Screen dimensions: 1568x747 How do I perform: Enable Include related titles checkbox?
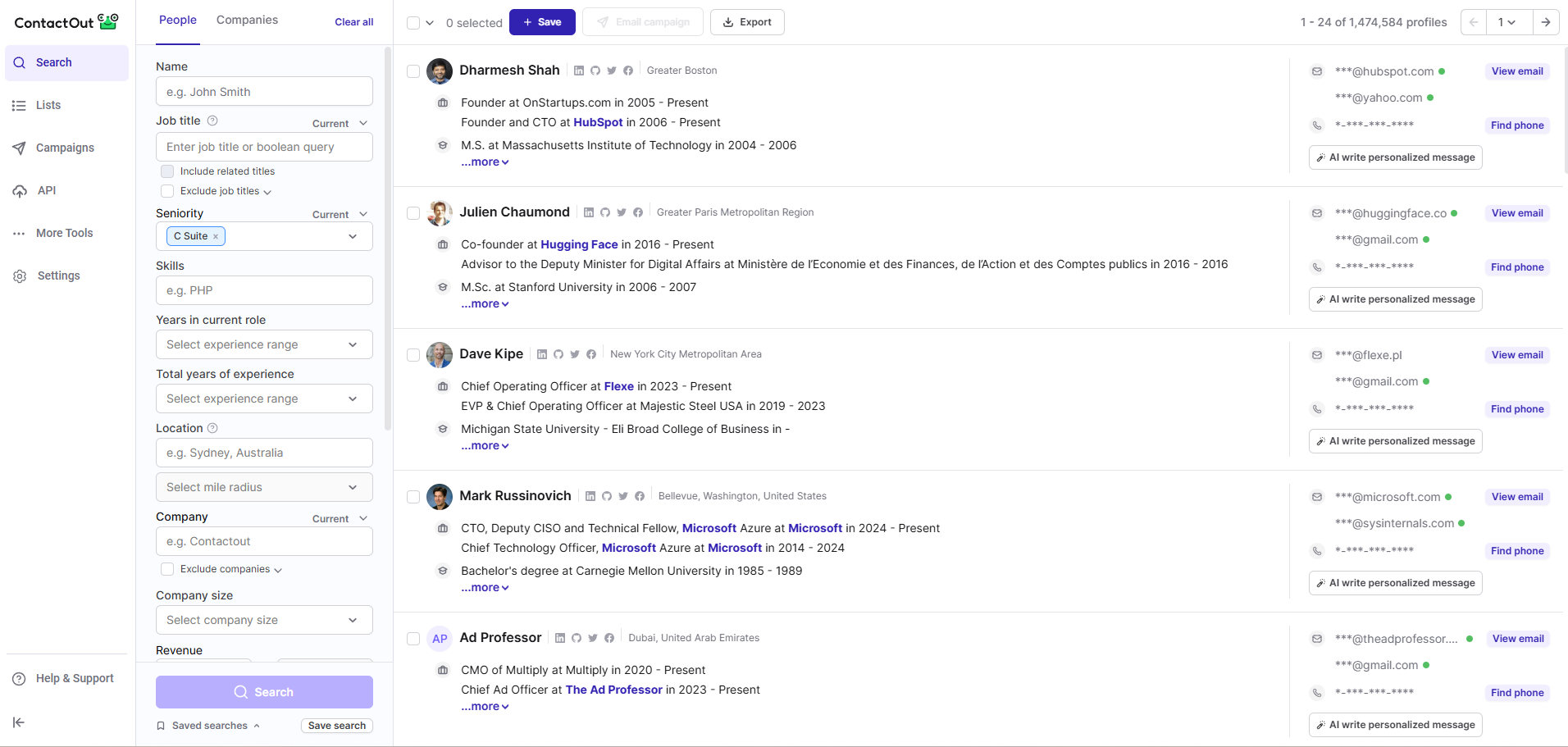[167, 171]
